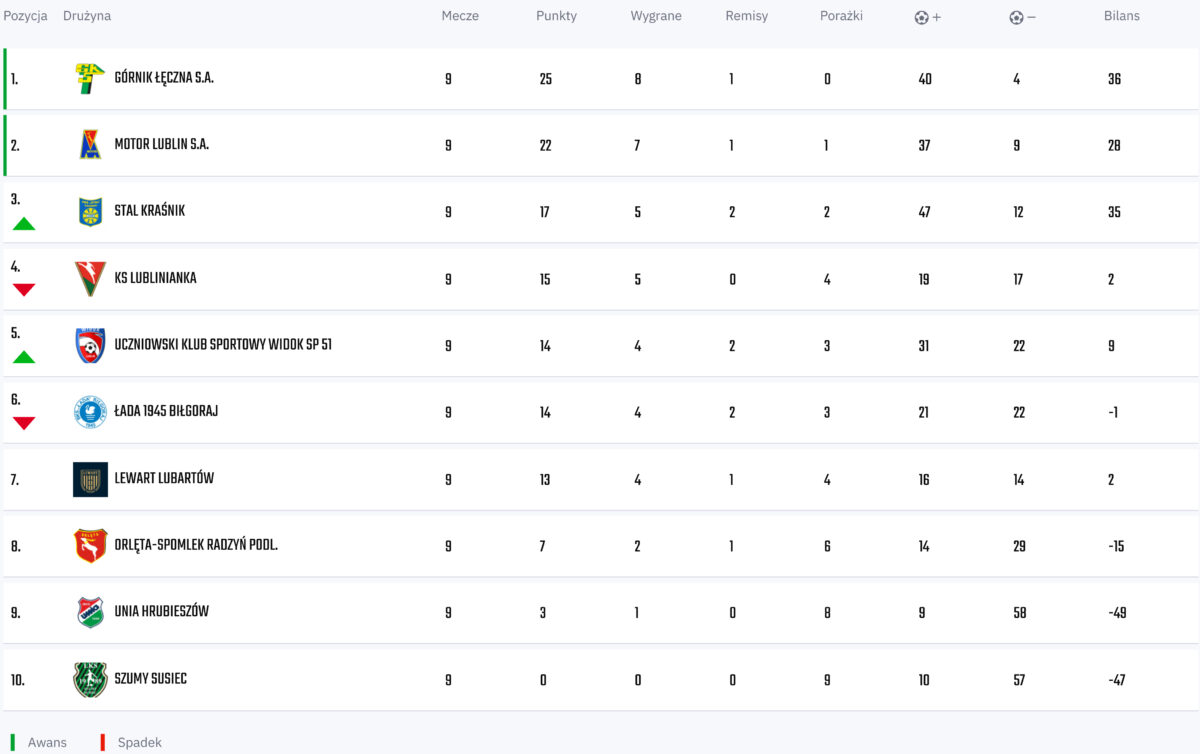Click the Porażki column header

[841, 16]
